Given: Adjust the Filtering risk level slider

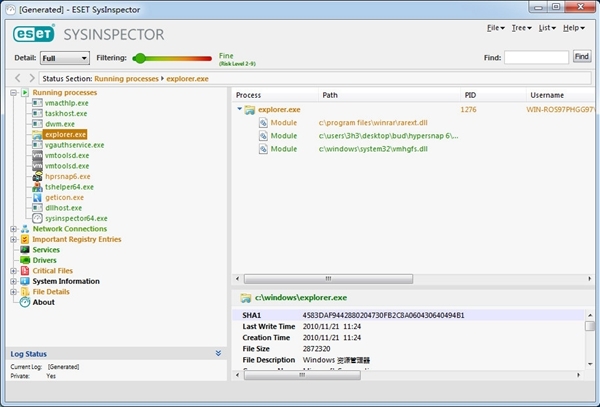Looking at the screenshot, I should (140, 58).
